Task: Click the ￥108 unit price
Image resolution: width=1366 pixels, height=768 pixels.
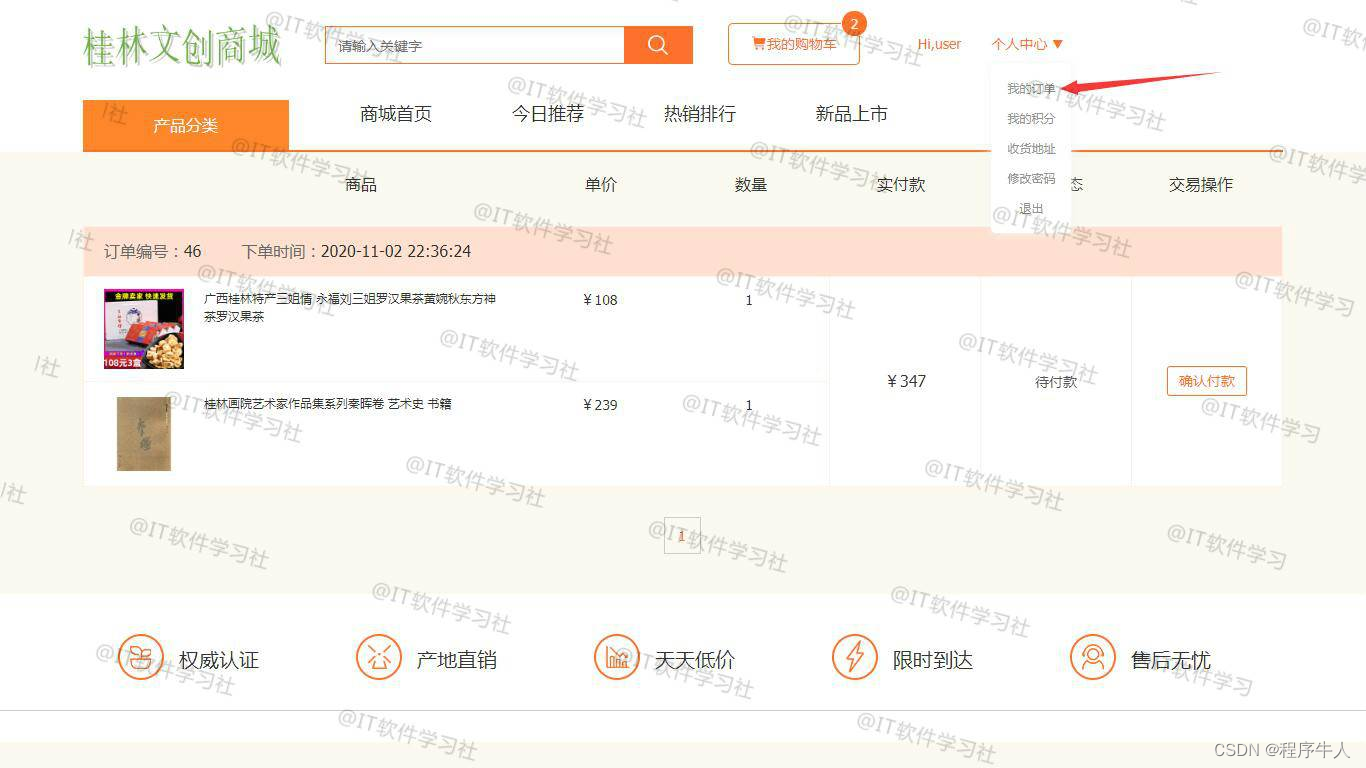Action: tap(600, 300)
